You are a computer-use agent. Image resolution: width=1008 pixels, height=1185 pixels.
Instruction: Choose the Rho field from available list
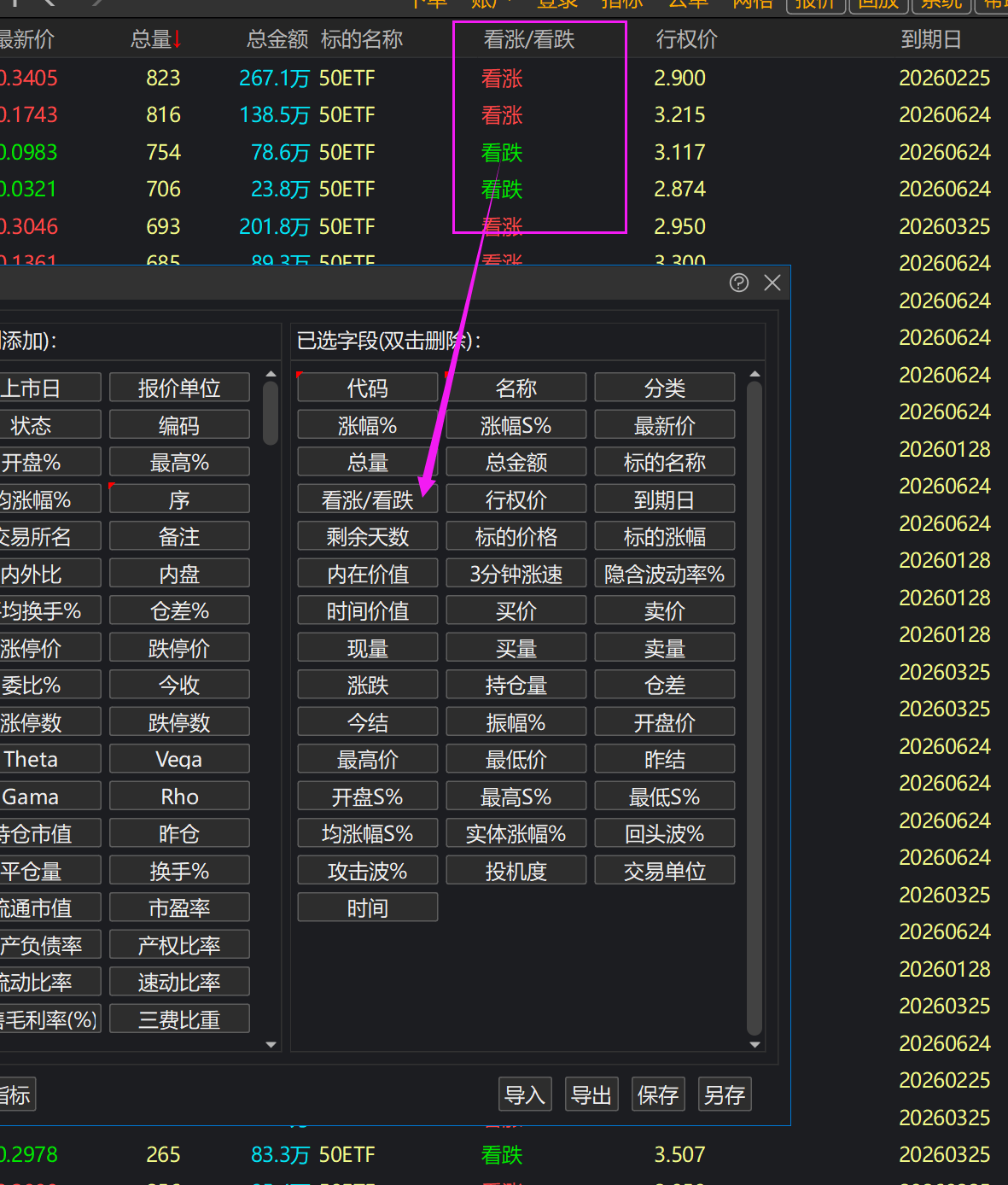coord(179,797)
